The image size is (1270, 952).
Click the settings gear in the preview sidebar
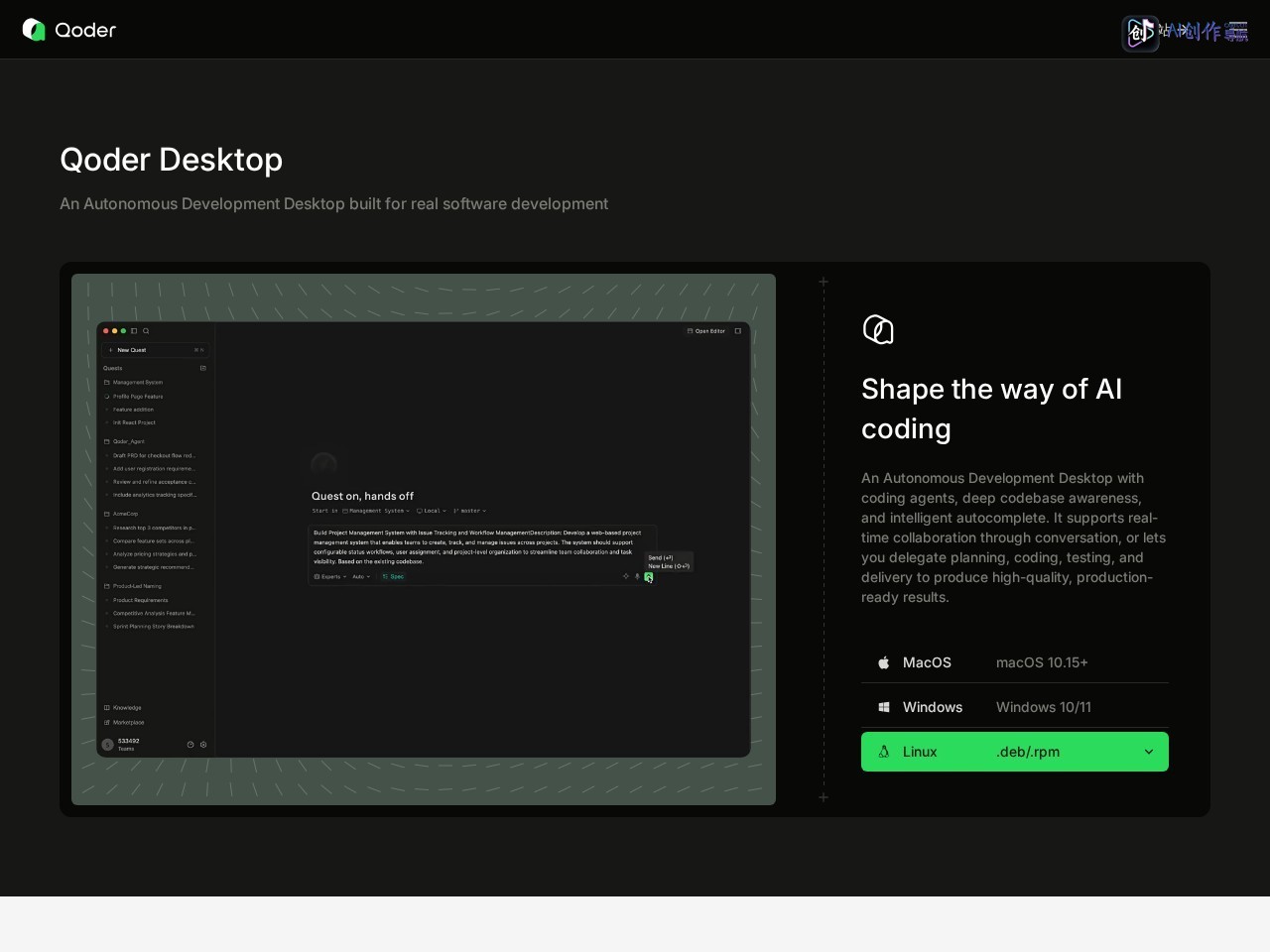click(203, 745)
